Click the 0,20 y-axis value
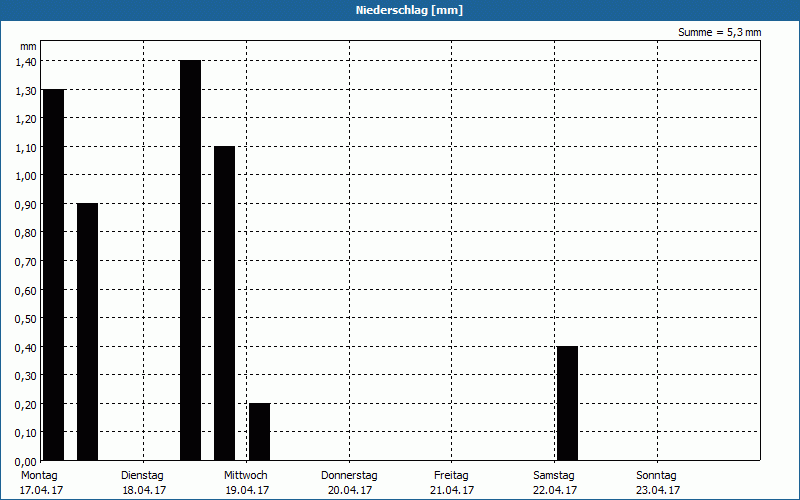Screen dimensions: 800x500 pyautogui.click(x=26, y=405)
